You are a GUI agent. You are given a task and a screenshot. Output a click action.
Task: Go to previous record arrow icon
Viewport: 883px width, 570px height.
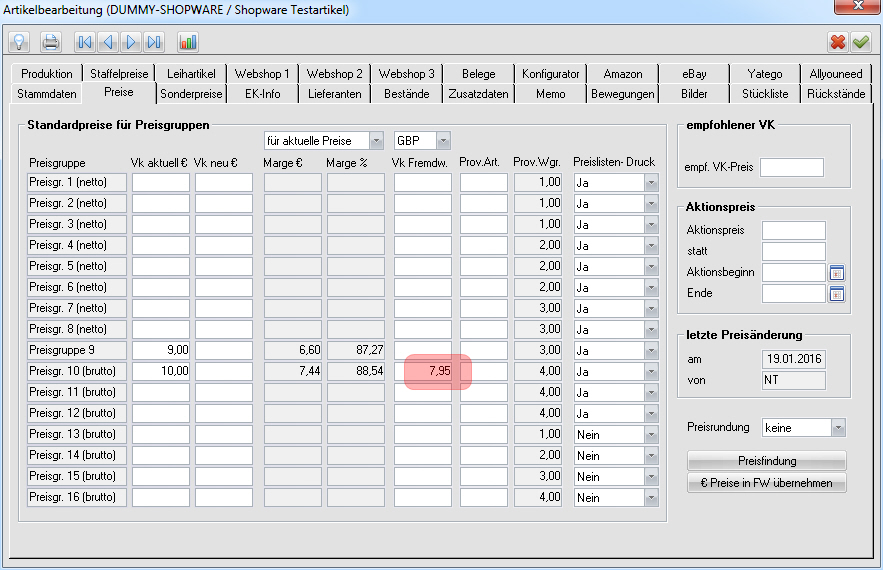tap(108, 42)
